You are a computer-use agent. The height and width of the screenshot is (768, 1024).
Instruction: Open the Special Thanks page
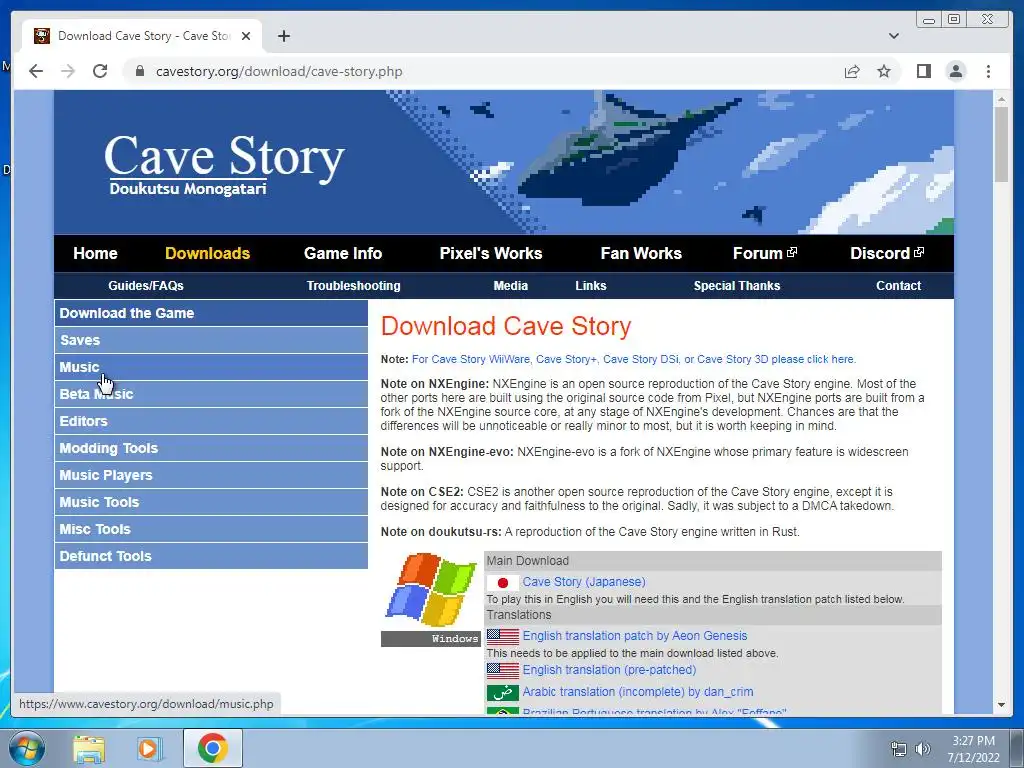[x=737, y=285]
